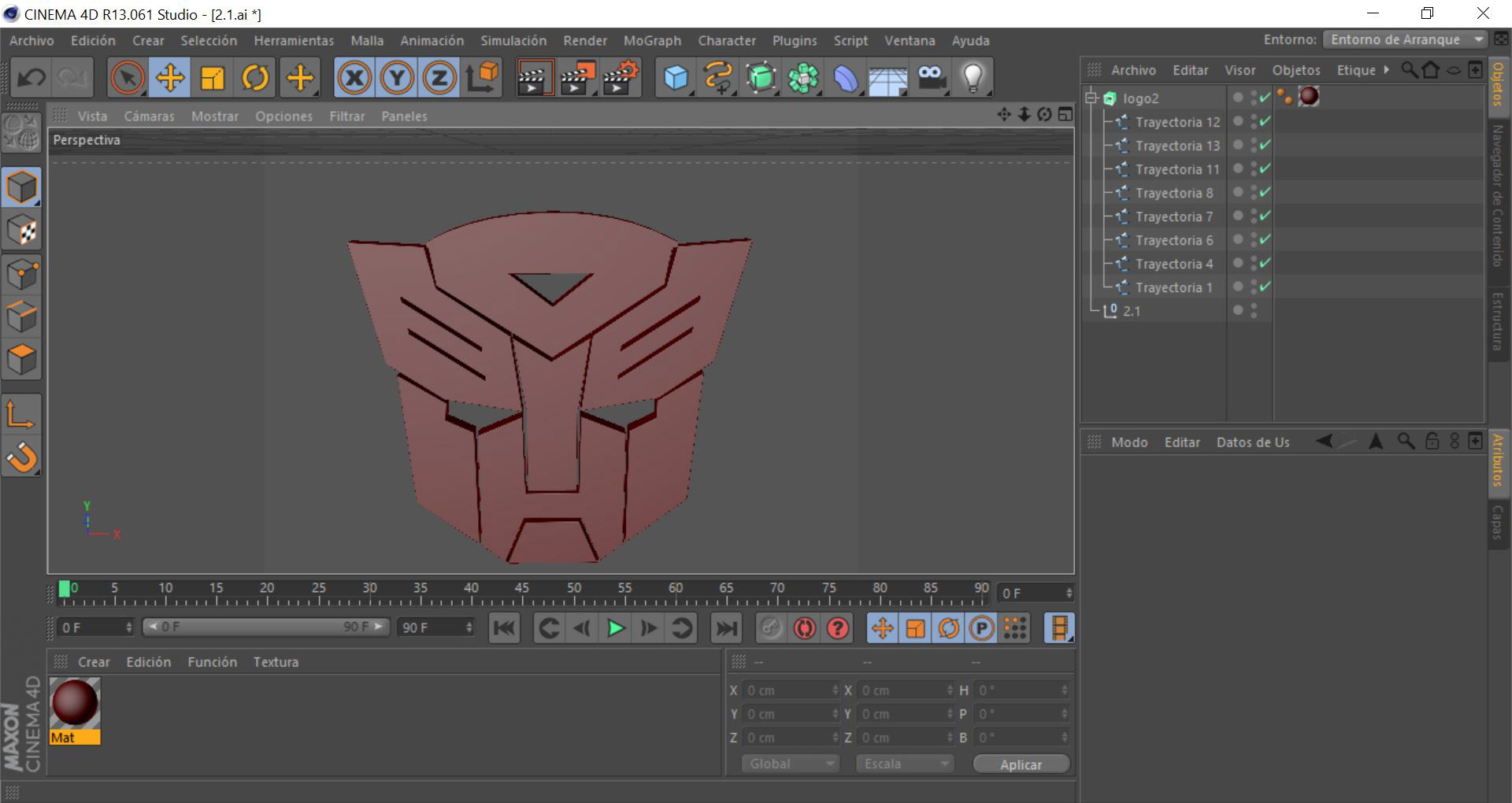Select the Mat material swatch
Screen dimensions: 1512x803
pyautogui.click(x=75, y=703)
